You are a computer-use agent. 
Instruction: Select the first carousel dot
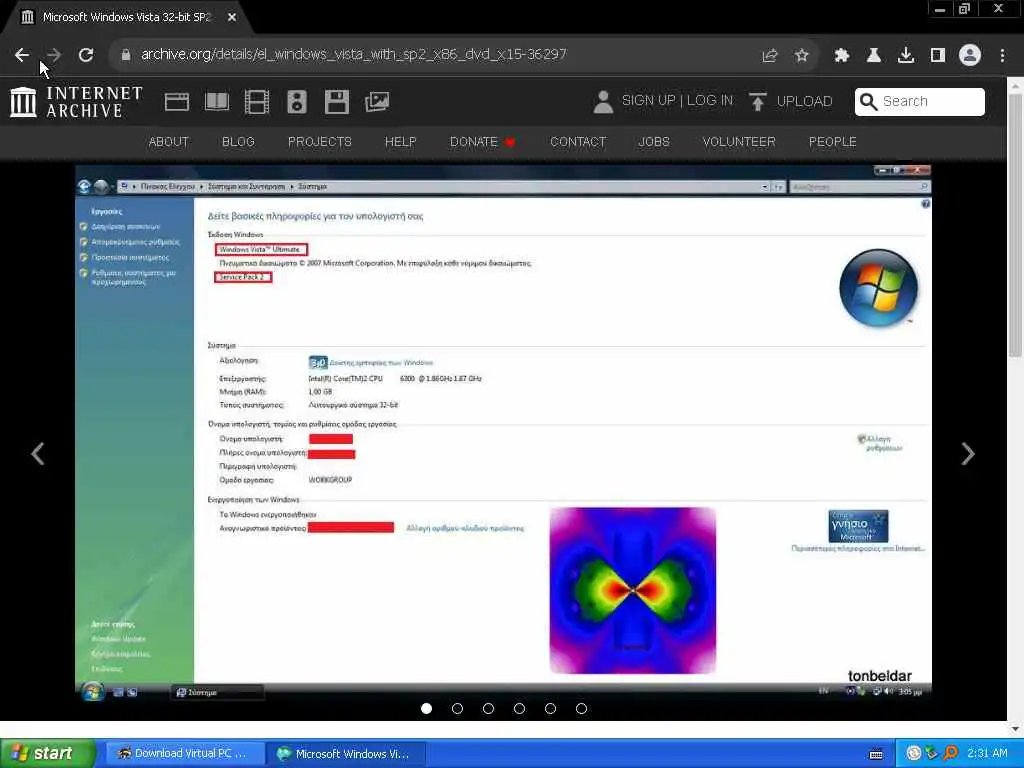426,709
